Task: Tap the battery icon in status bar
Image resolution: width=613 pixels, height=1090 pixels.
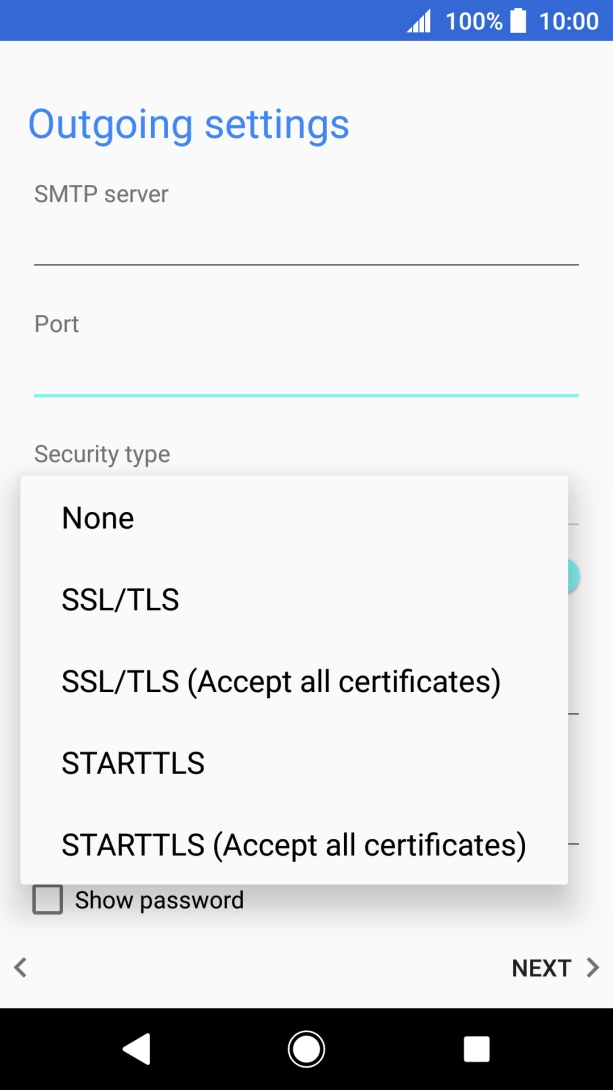Action: pyautogui.click(x=518, y=20)
